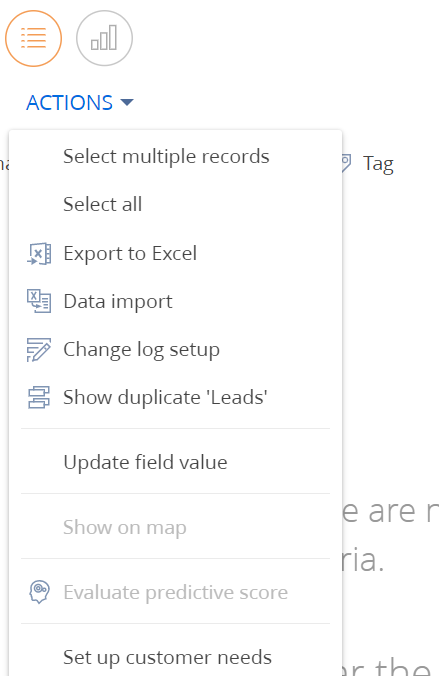Click the caret arrow beside ACTIONS
Image resolution: width=439 pixels, height=676 pixels.
[127, 102]
